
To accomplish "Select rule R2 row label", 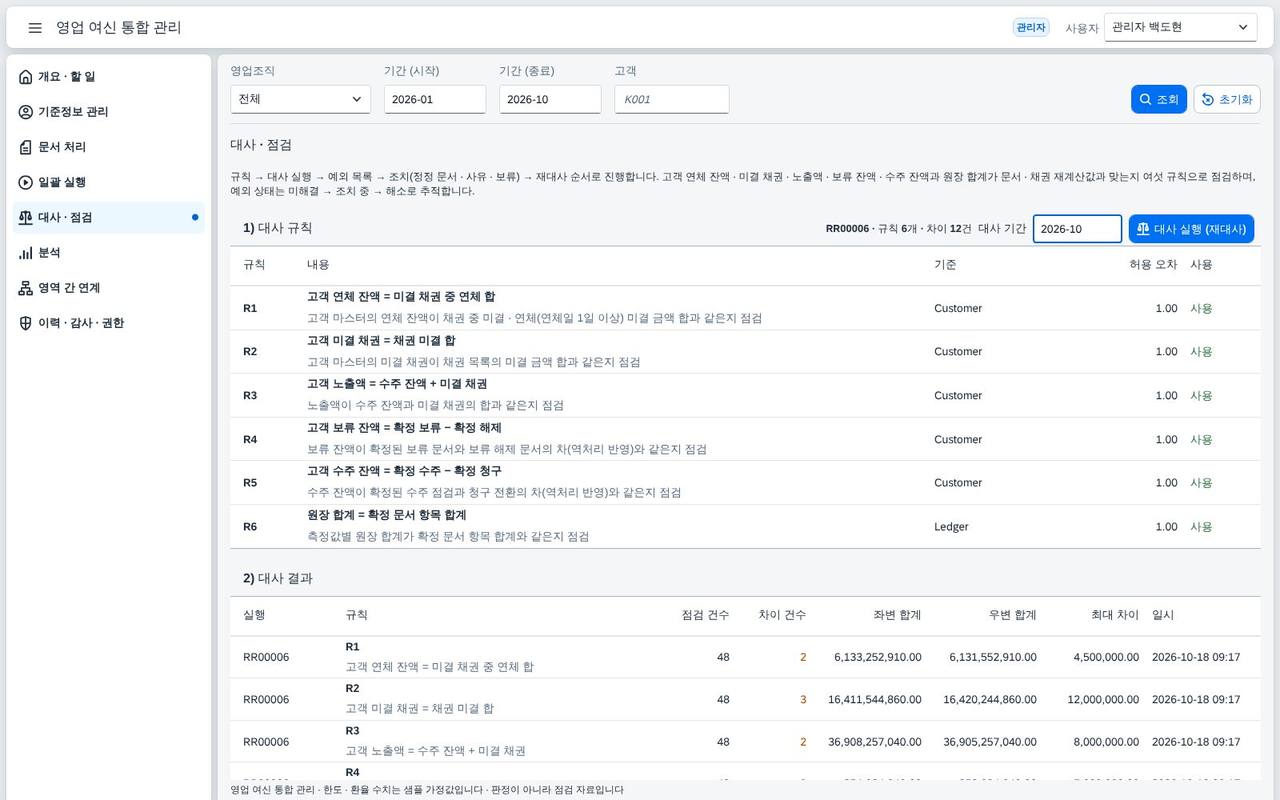I will 250,352.
